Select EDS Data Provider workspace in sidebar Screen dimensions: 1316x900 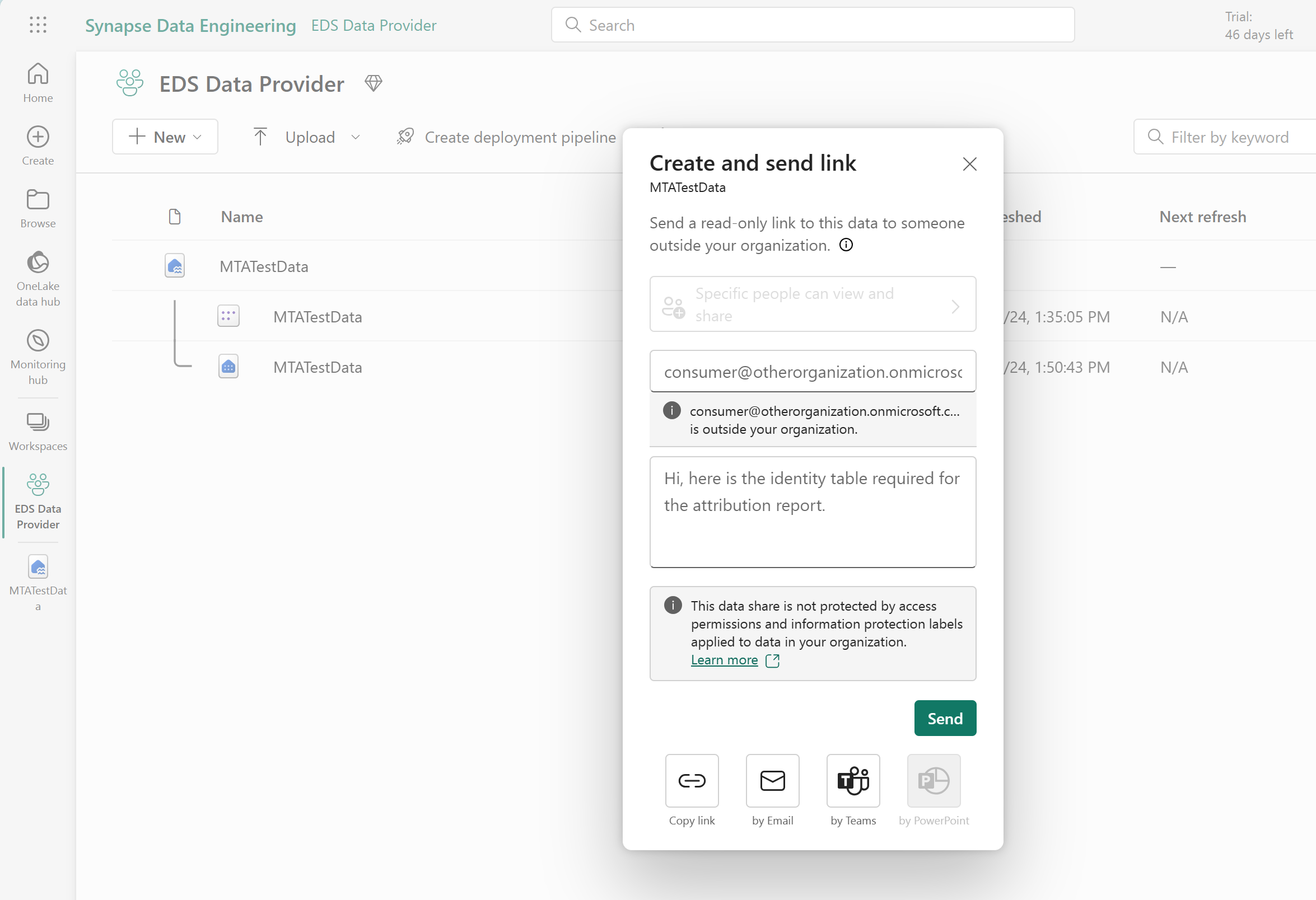pyautogui.click(x=38, y=501)
